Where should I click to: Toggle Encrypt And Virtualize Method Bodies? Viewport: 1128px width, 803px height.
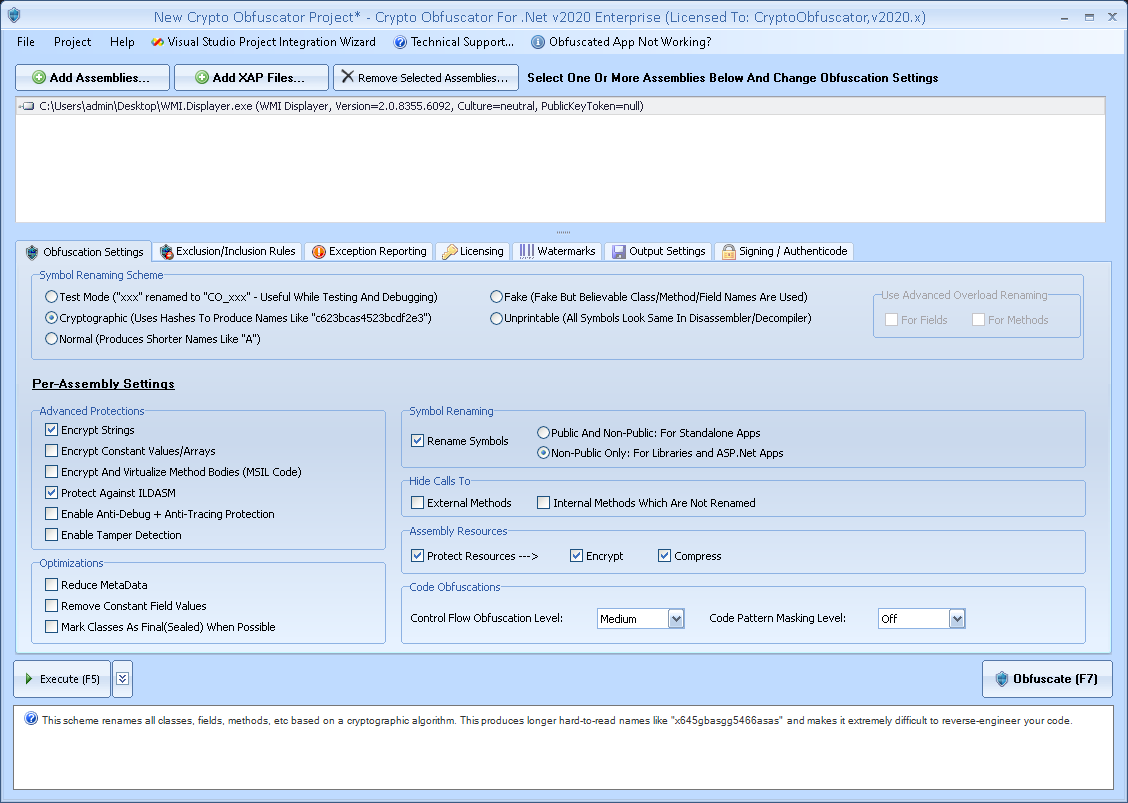[x=51, y=472]
